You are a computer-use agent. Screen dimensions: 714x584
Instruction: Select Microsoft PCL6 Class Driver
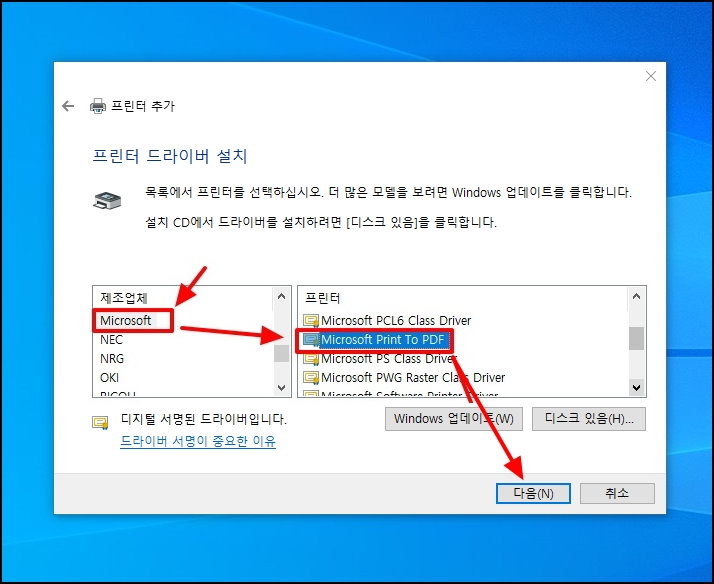(x=396, y=320)
